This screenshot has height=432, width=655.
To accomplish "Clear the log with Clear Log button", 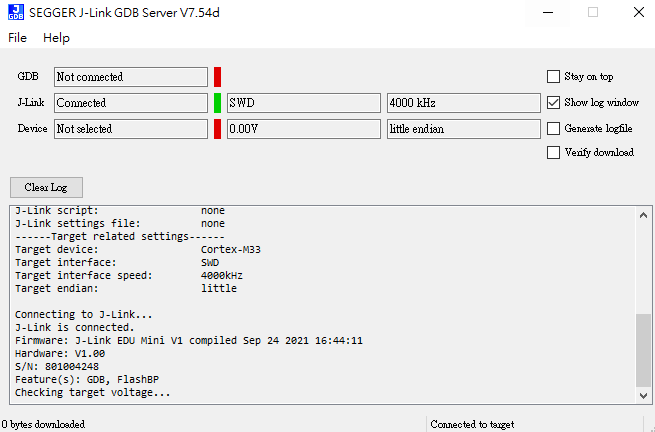I will click(x=46, y=187).
